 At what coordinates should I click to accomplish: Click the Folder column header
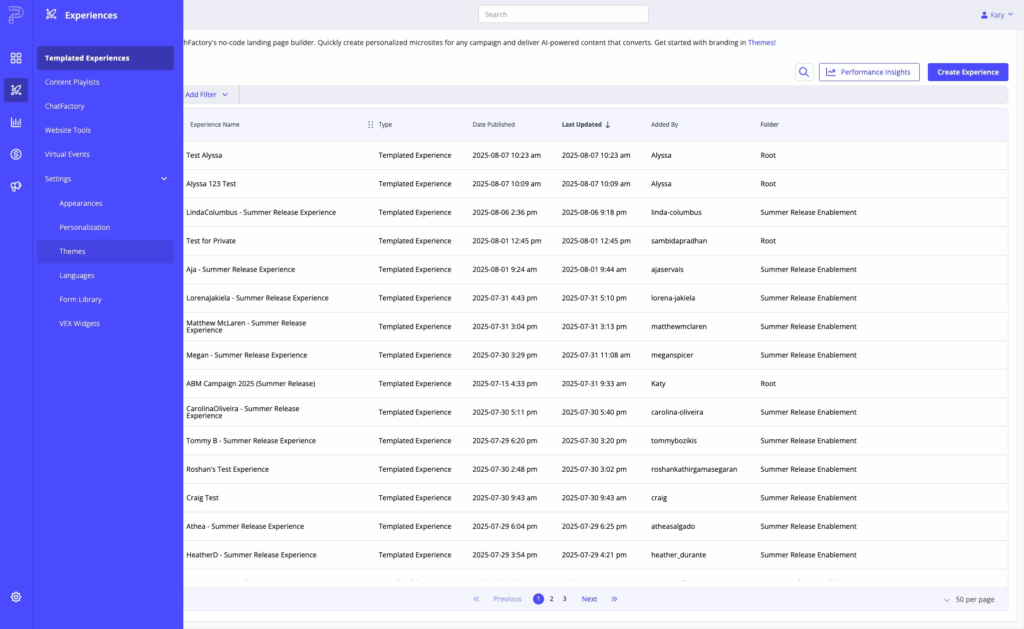[769, 125]
